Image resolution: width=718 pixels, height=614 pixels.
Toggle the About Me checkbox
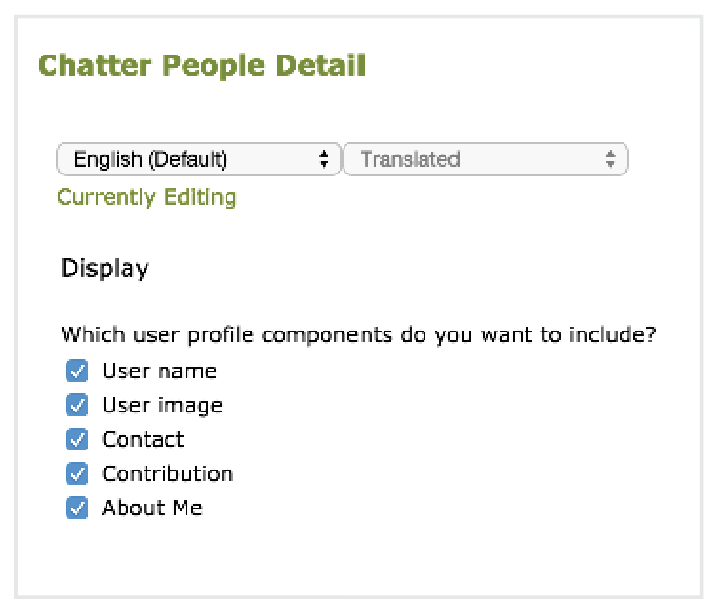77,508
